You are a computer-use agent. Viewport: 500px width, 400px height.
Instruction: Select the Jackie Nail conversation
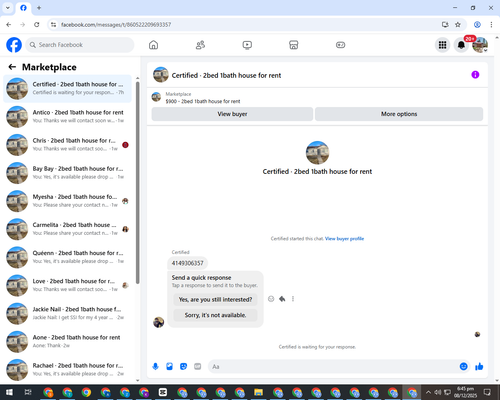pyautogui.click(x=67, y=313)
